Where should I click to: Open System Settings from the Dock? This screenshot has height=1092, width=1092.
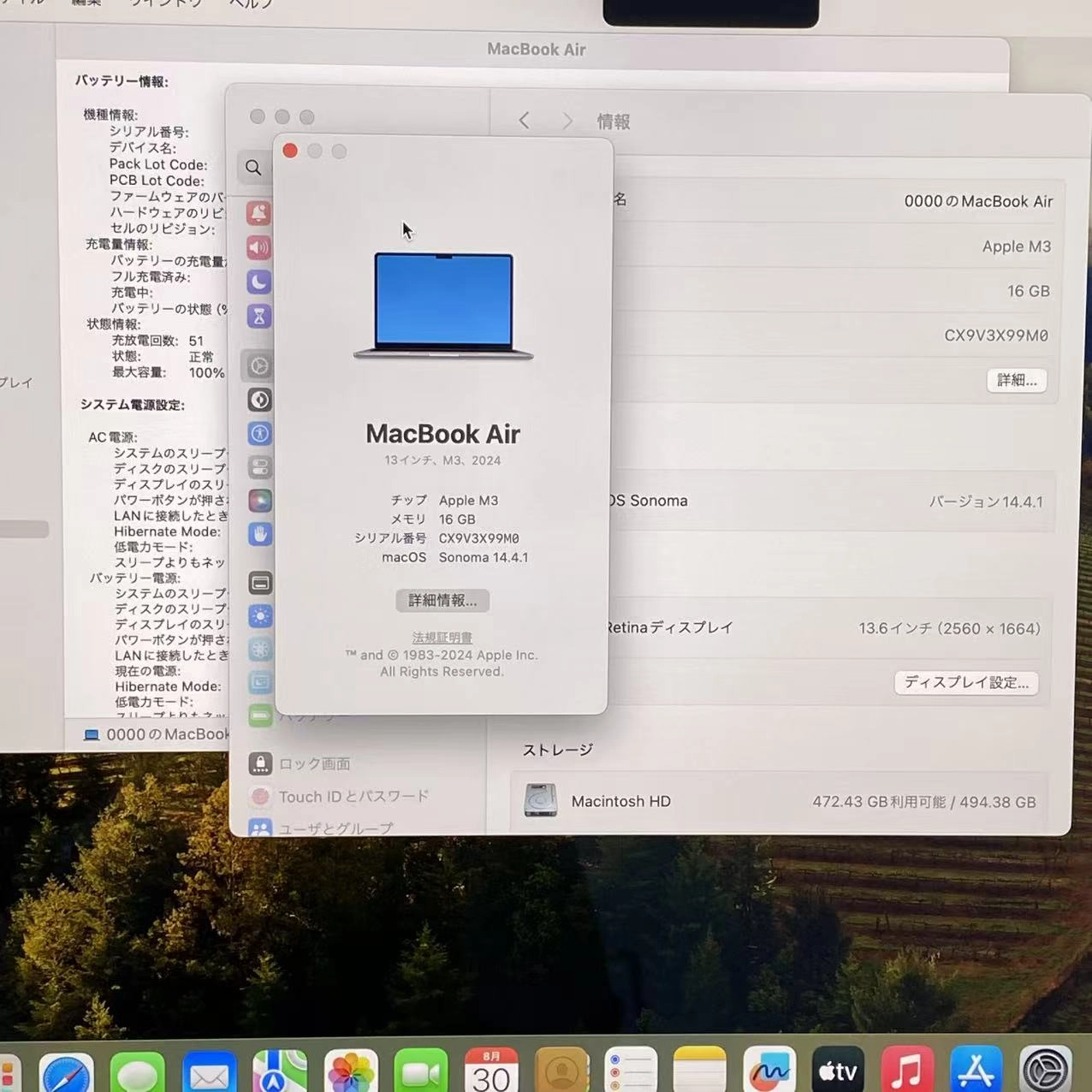[1046, 1070]
